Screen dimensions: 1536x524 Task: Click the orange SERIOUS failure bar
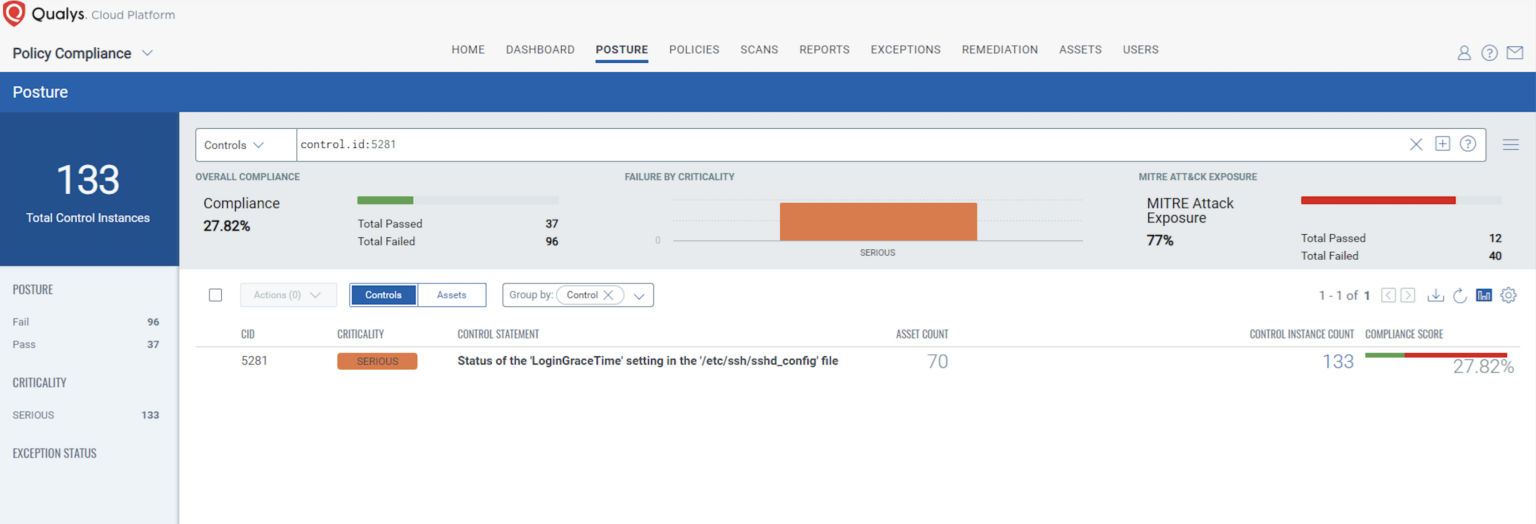878,221
